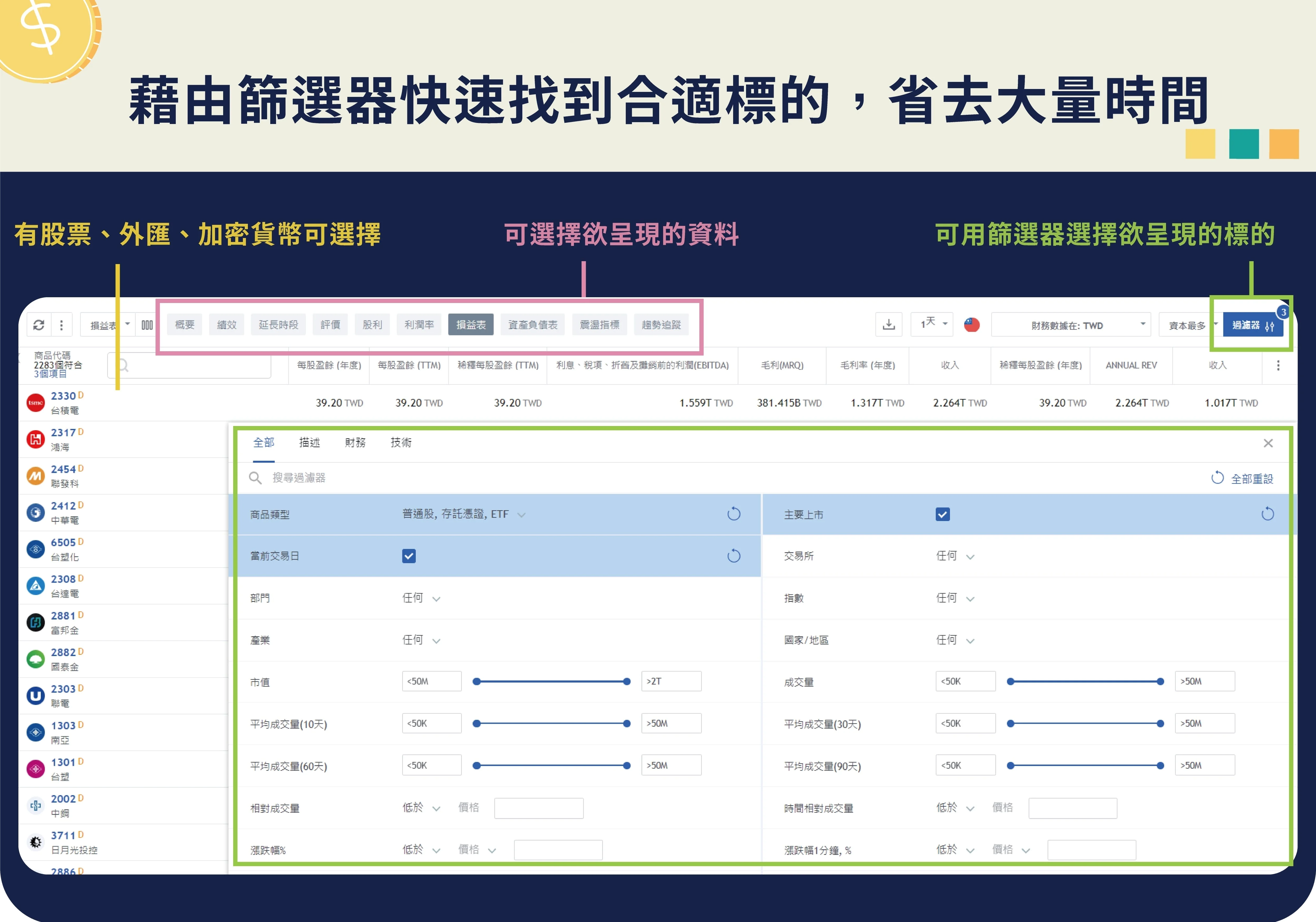The height and width of the screenshot is (922, 1316).
Task: Click the 市值 range slider
Action: click(551, 682)
